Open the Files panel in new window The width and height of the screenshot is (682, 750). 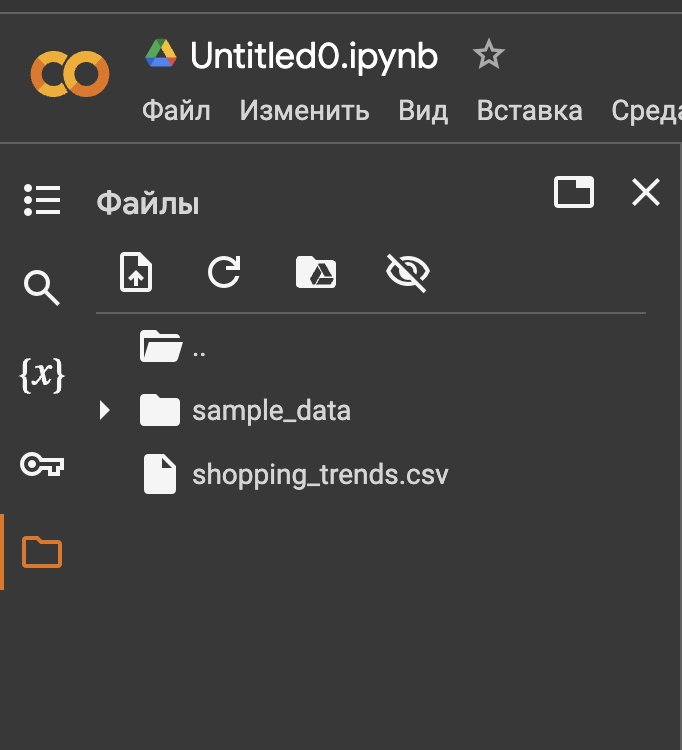574,192
